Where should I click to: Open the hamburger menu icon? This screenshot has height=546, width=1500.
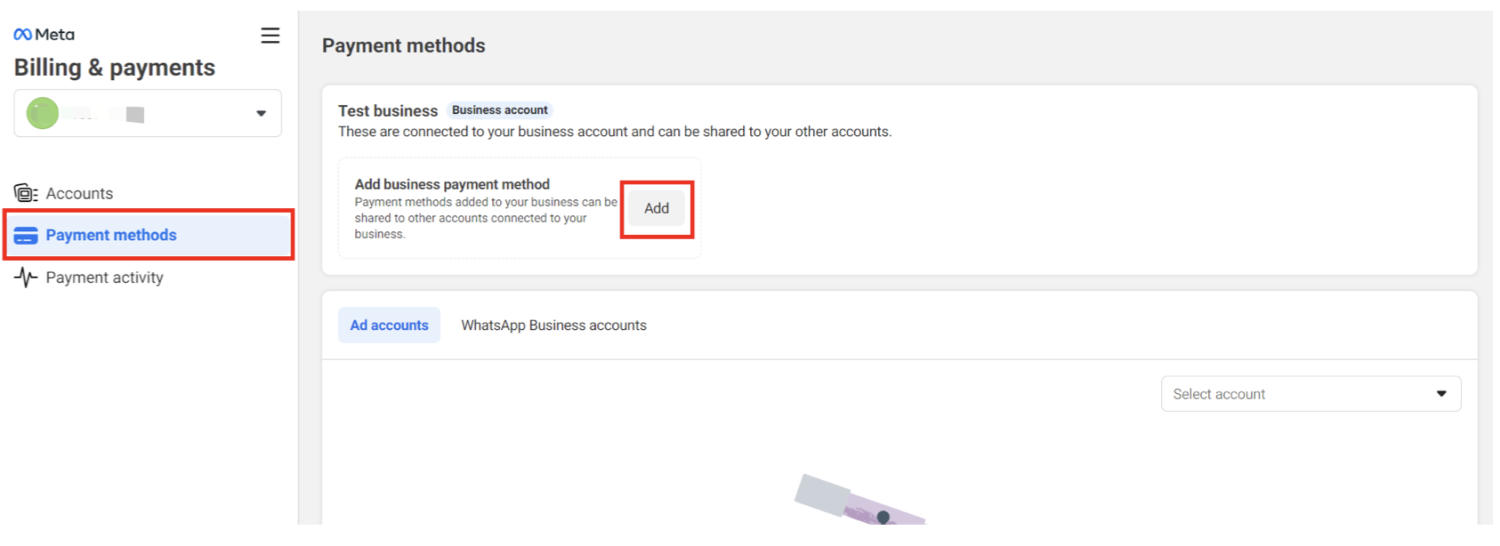coord(270,35)
